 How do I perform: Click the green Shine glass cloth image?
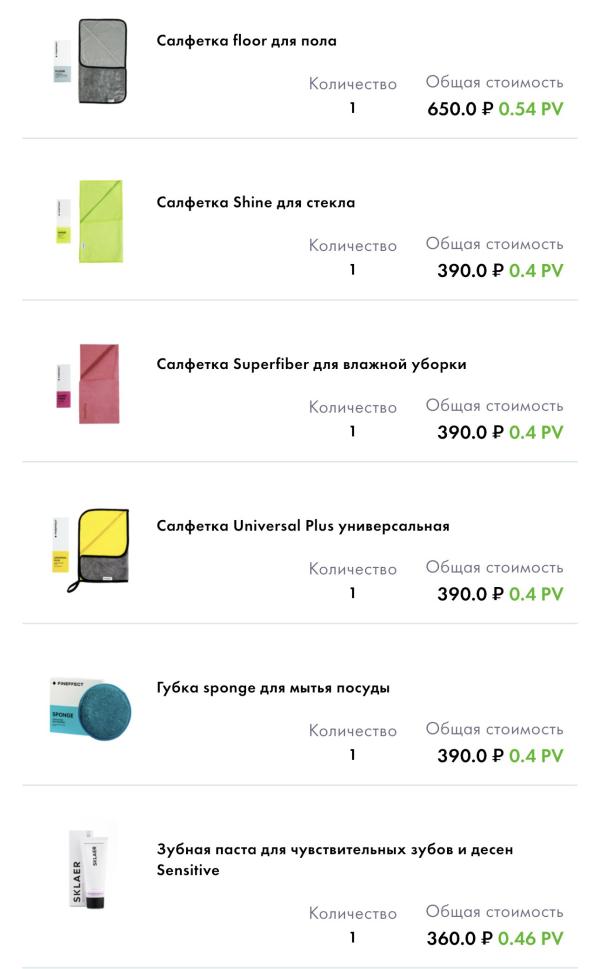91,222
